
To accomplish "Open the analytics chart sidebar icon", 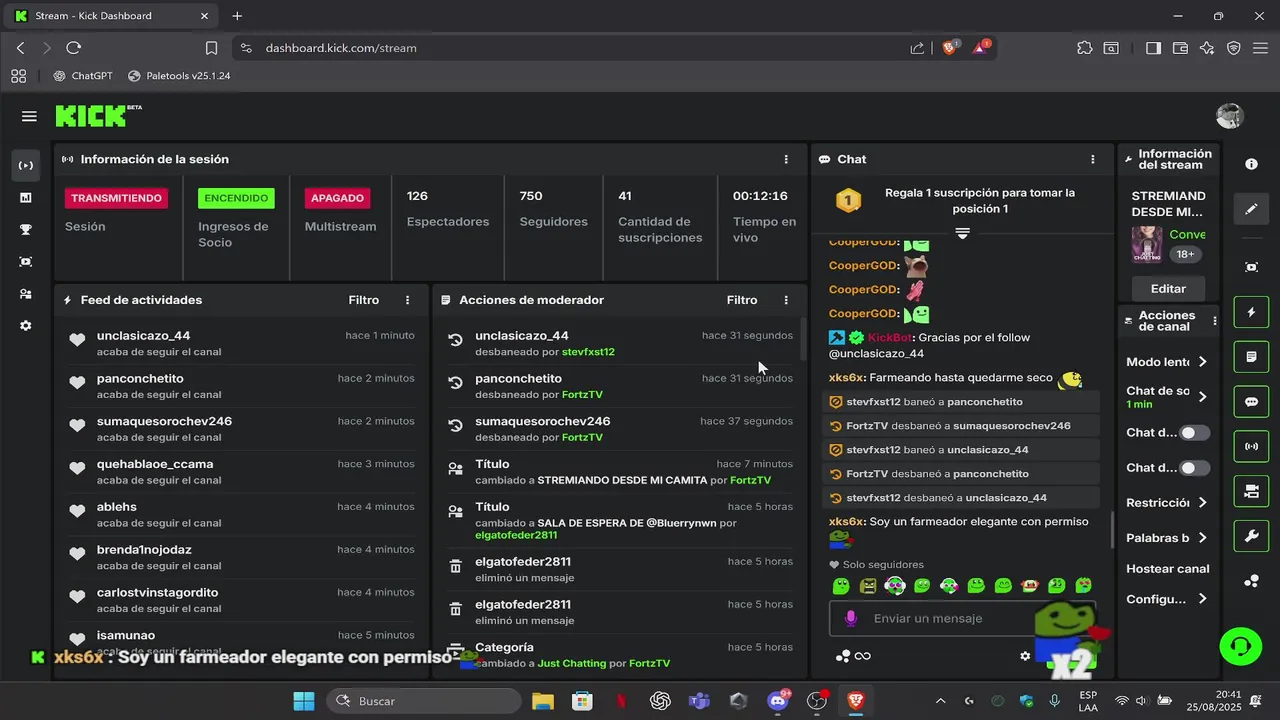I will point(26,198).
